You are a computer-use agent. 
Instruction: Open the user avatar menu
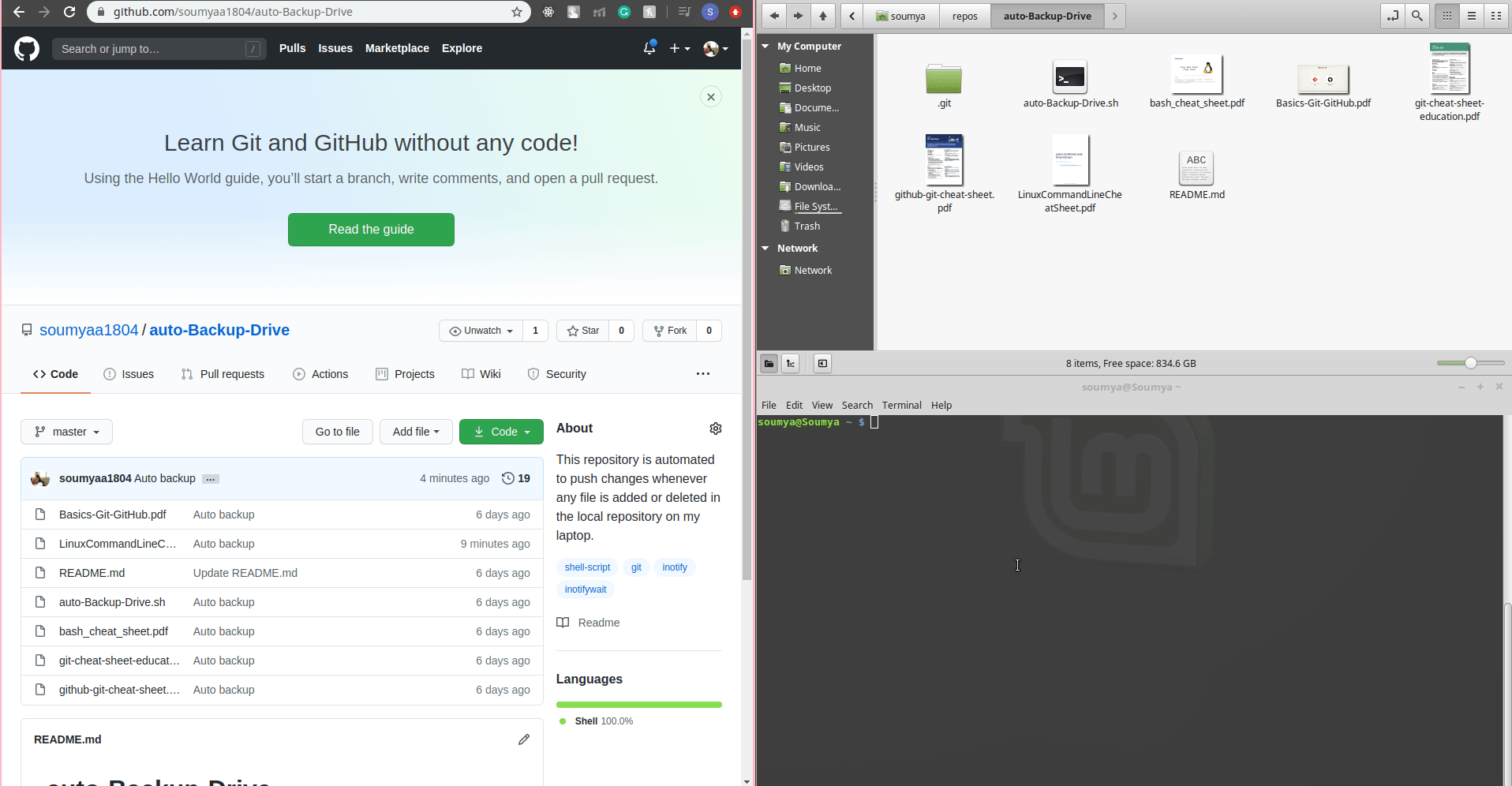point(716,49)
